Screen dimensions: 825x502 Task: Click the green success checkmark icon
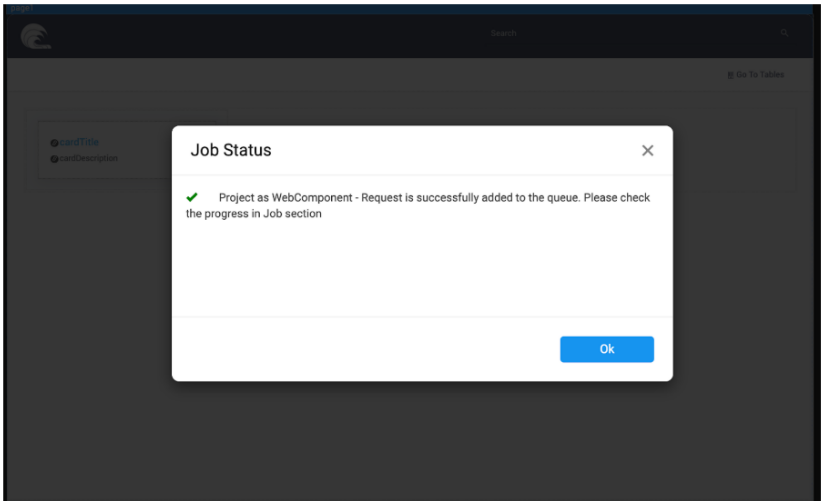click(192, 198)
